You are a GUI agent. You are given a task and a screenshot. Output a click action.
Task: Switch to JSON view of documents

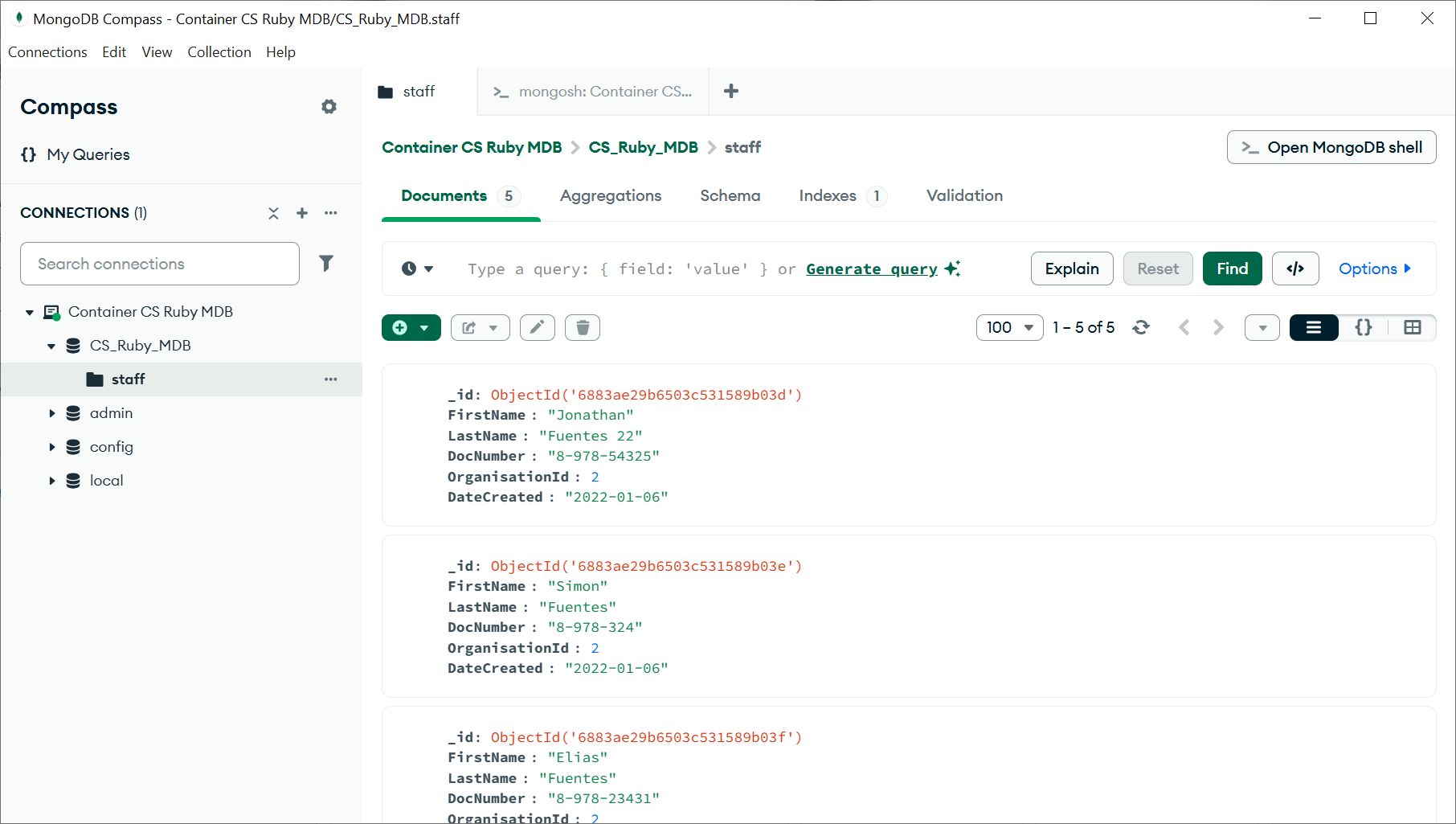pos(1364,327)
